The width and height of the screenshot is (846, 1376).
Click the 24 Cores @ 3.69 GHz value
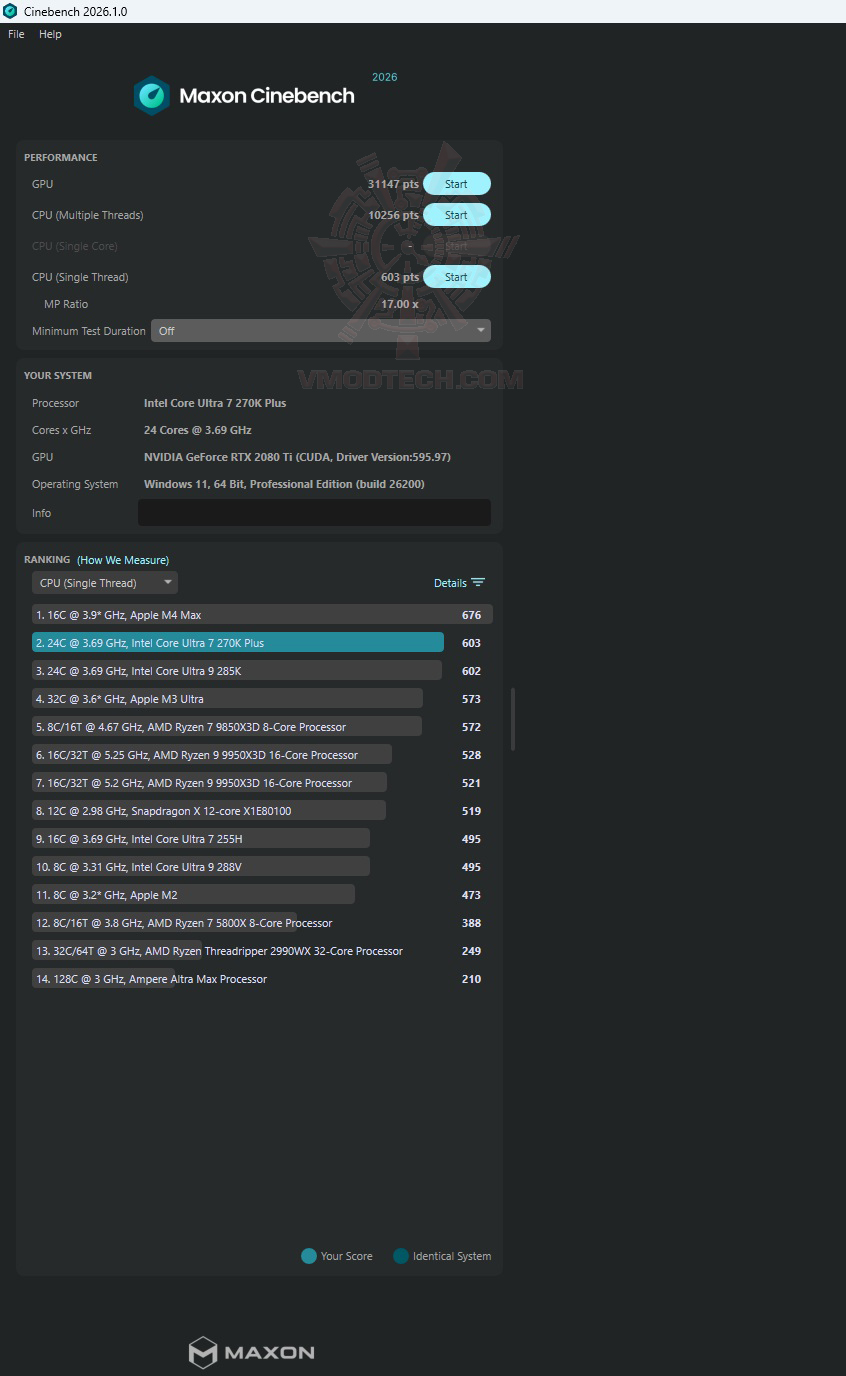198,430
